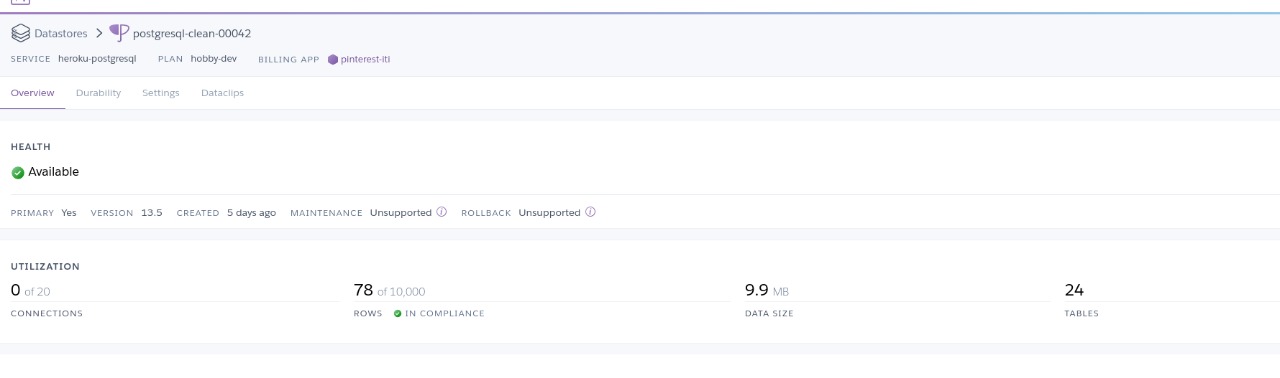Click the breadcrumb chevron after Datastores

tap(99, 33)
